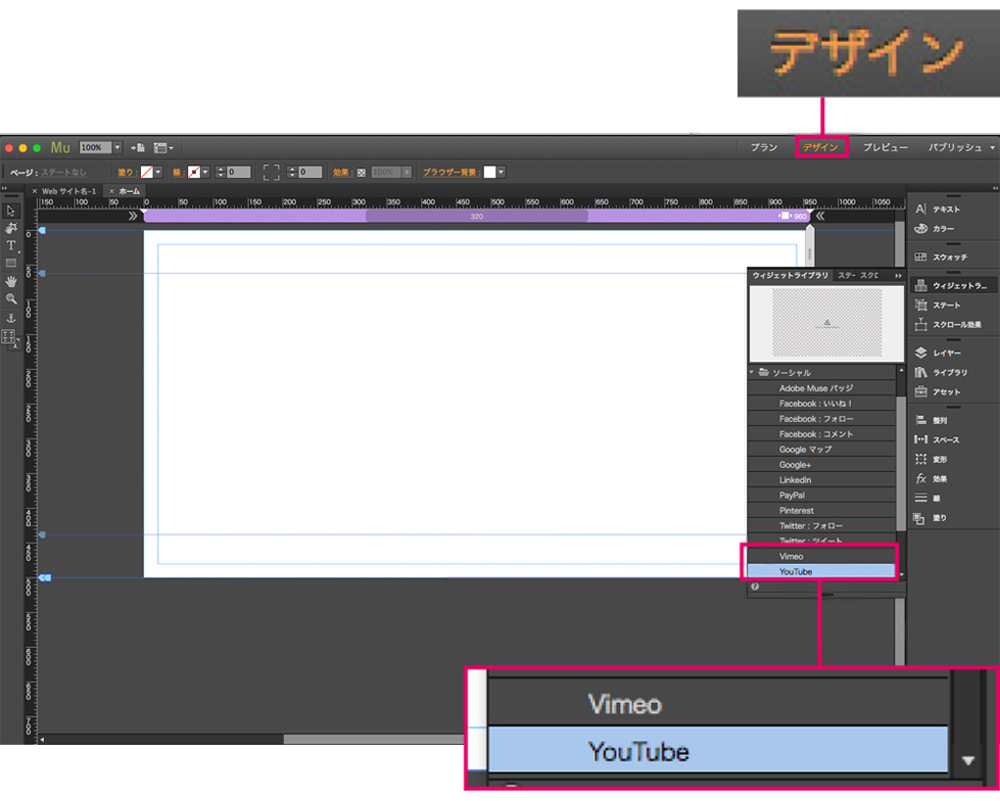
Task: Open the アセット panel icon
Action: pyautogui.click(x=920, y=392)
